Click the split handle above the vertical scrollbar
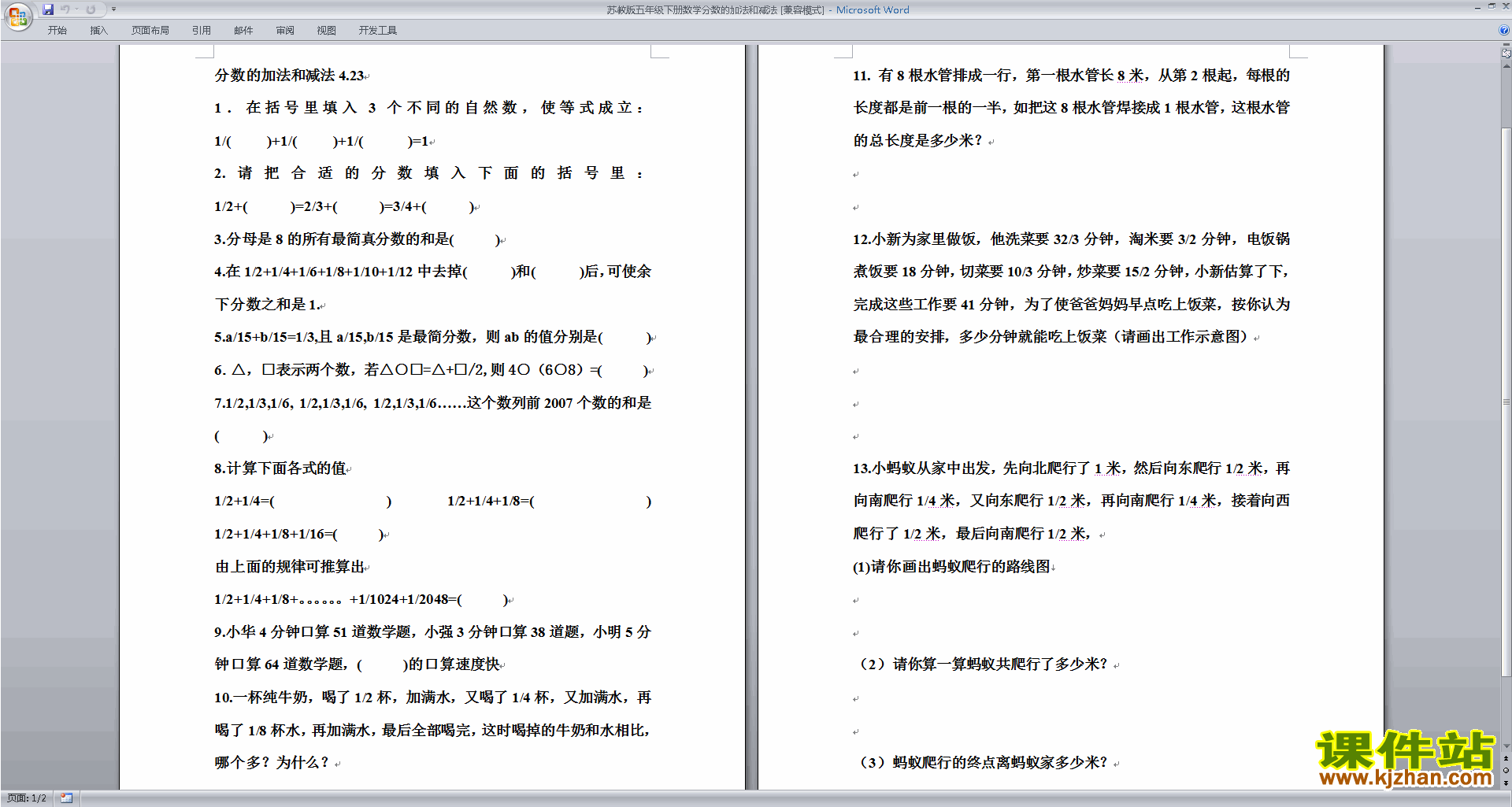 pyautogui.click(x=1506, y=46)
